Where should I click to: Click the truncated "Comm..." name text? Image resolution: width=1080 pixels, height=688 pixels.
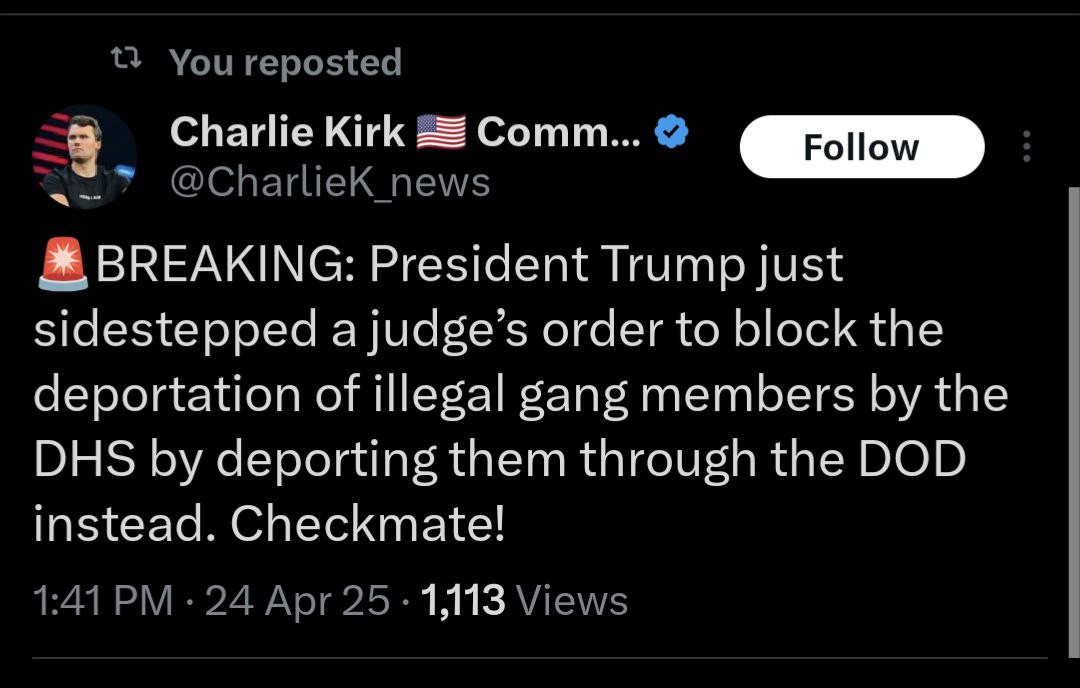559,132
